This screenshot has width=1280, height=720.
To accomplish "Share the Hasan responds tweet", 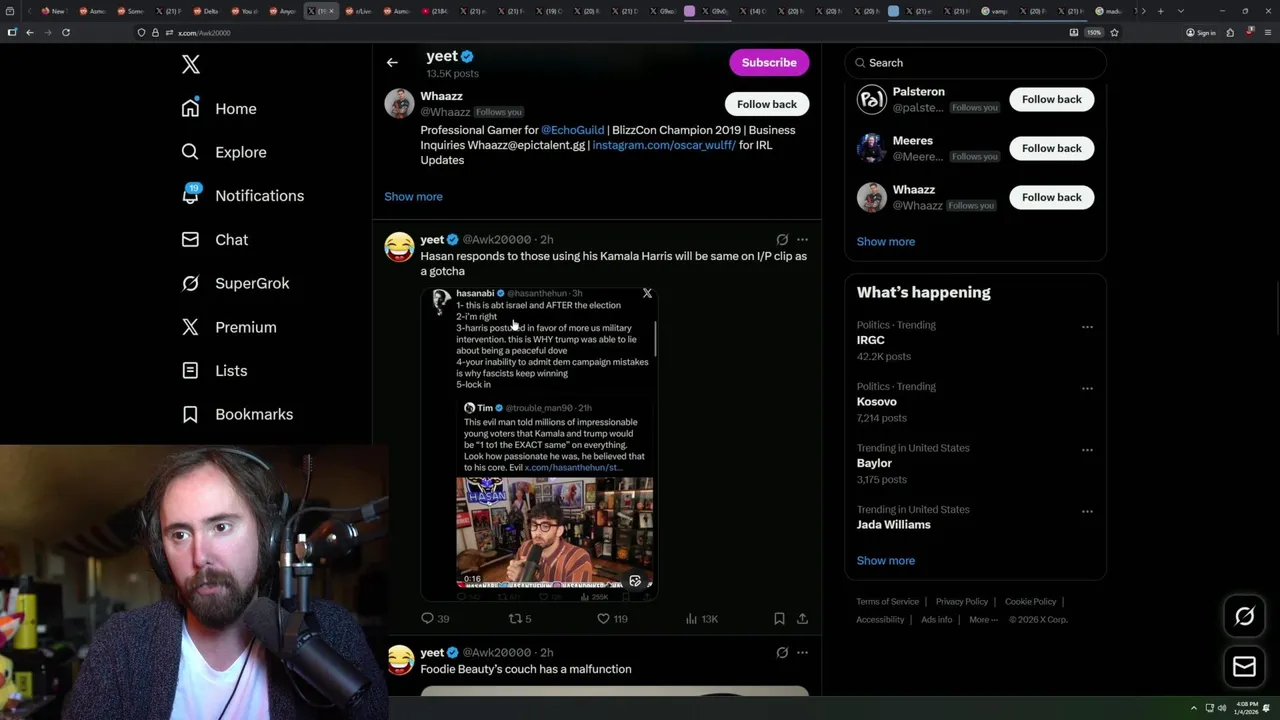I will pos(802,619).
